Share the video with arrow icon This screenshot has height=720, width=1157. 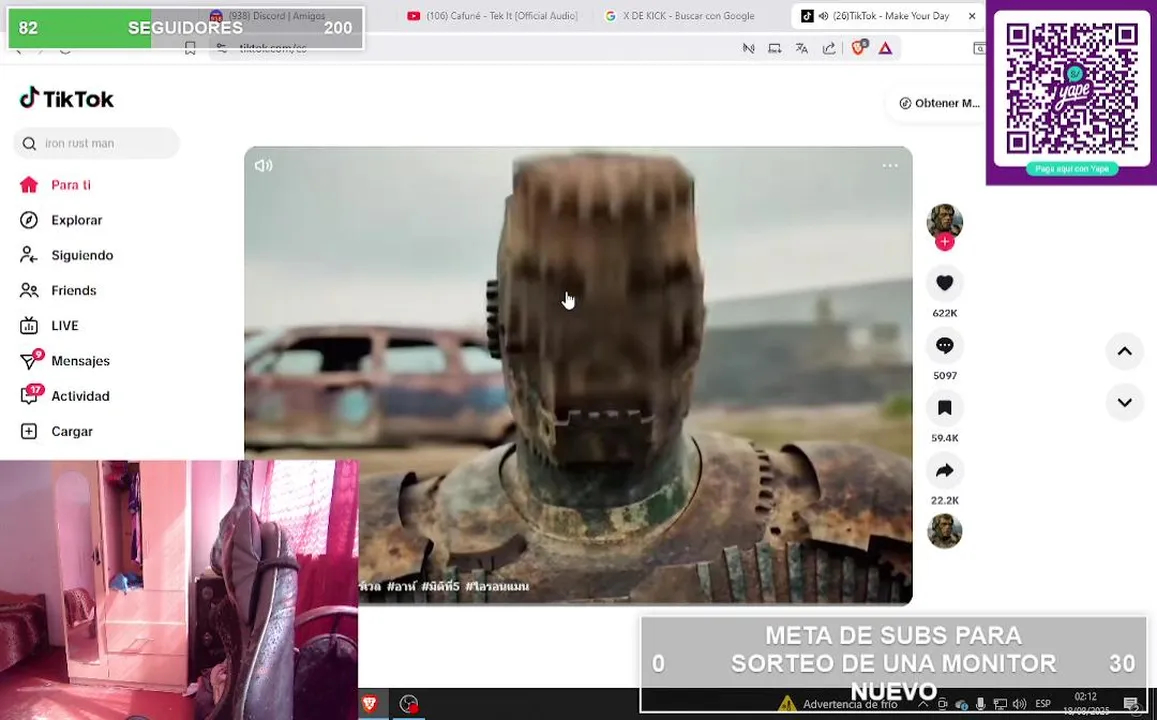coord(944,471)
